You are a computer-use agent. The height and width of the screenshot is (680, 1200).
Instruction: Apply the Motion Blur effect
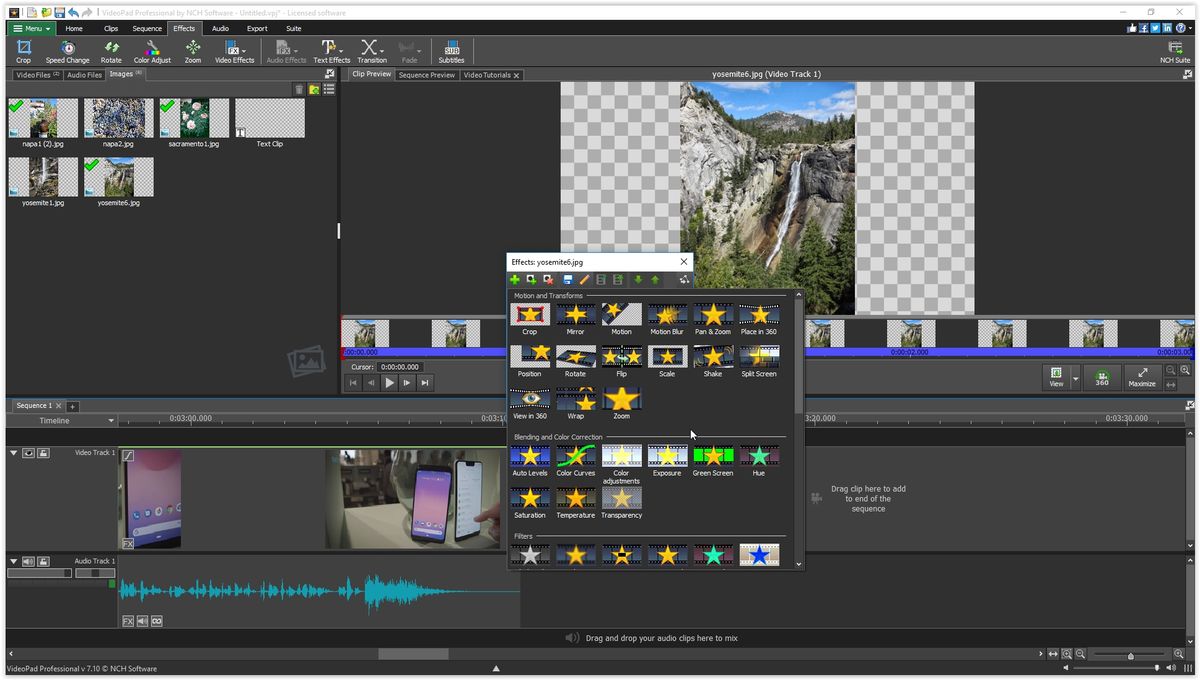point(667,315)
